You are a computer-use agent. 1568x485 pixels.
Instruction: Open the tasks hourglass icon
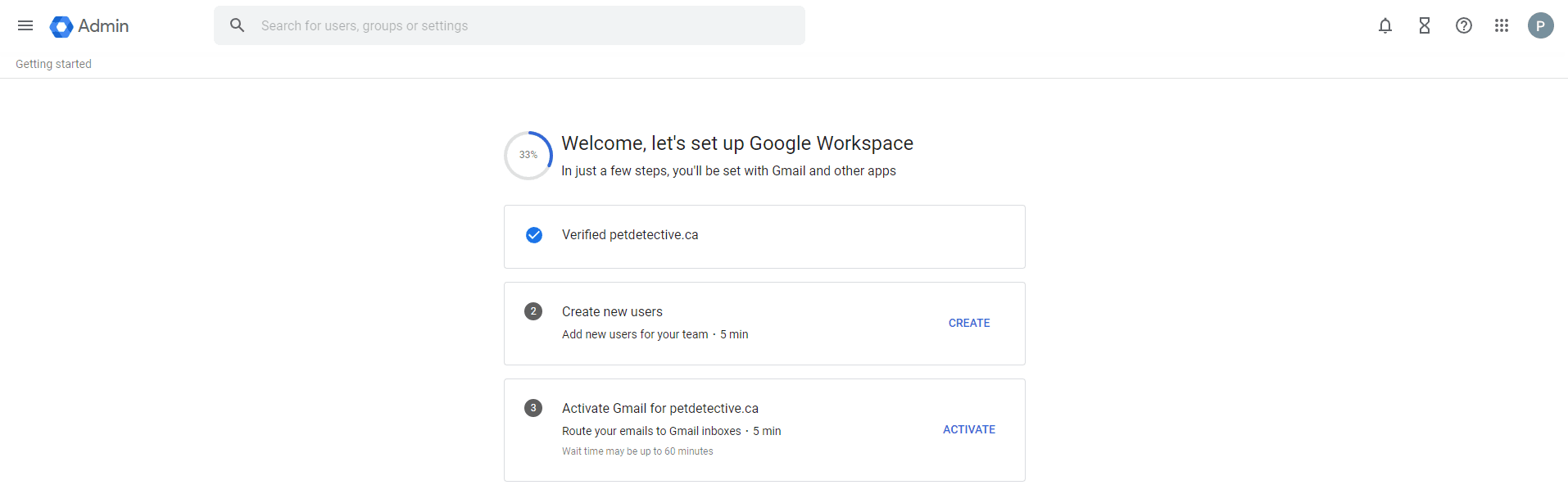pos(1424,25)
